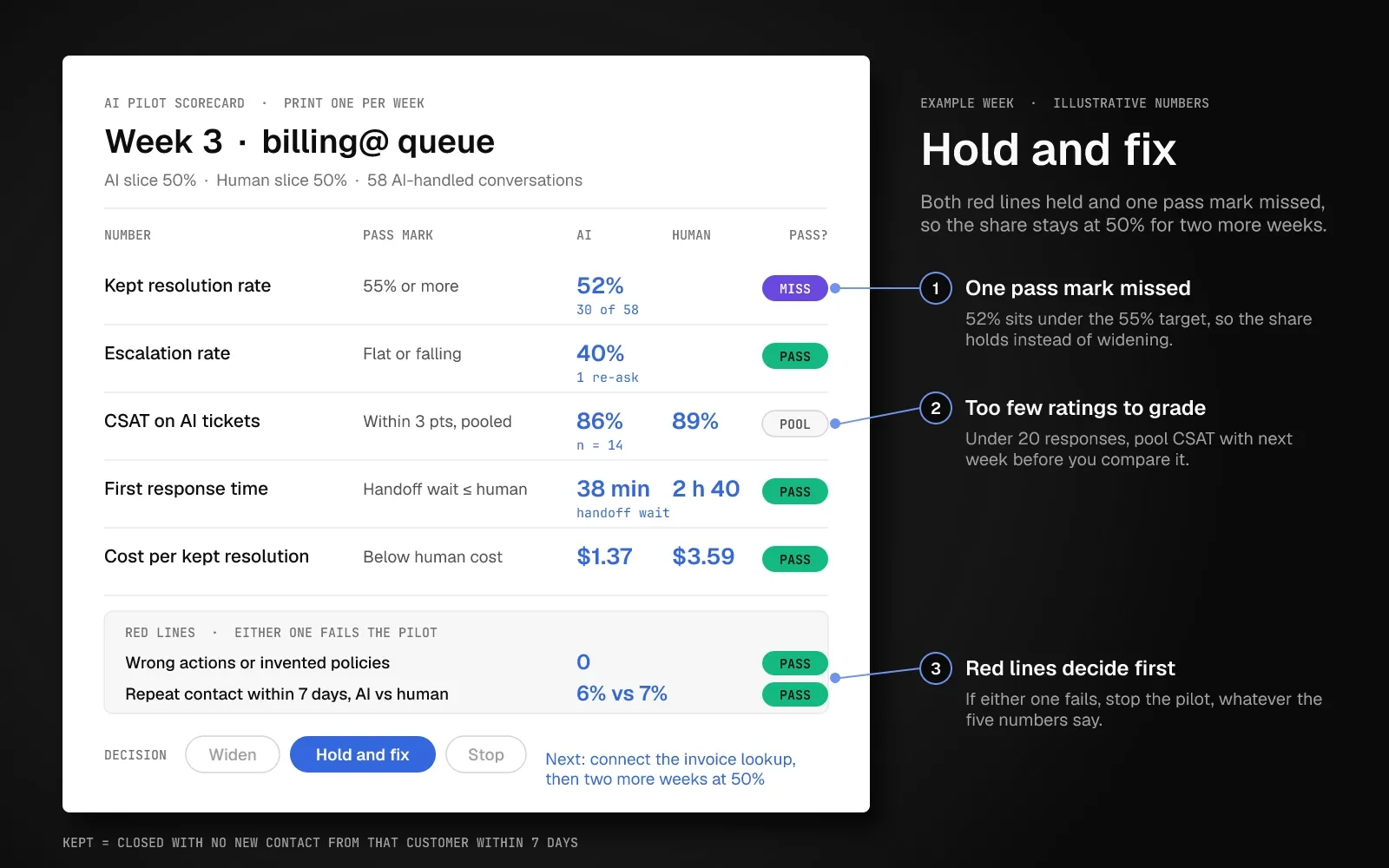Click the 'Hold and fix' main headline

click(1049, 149)
